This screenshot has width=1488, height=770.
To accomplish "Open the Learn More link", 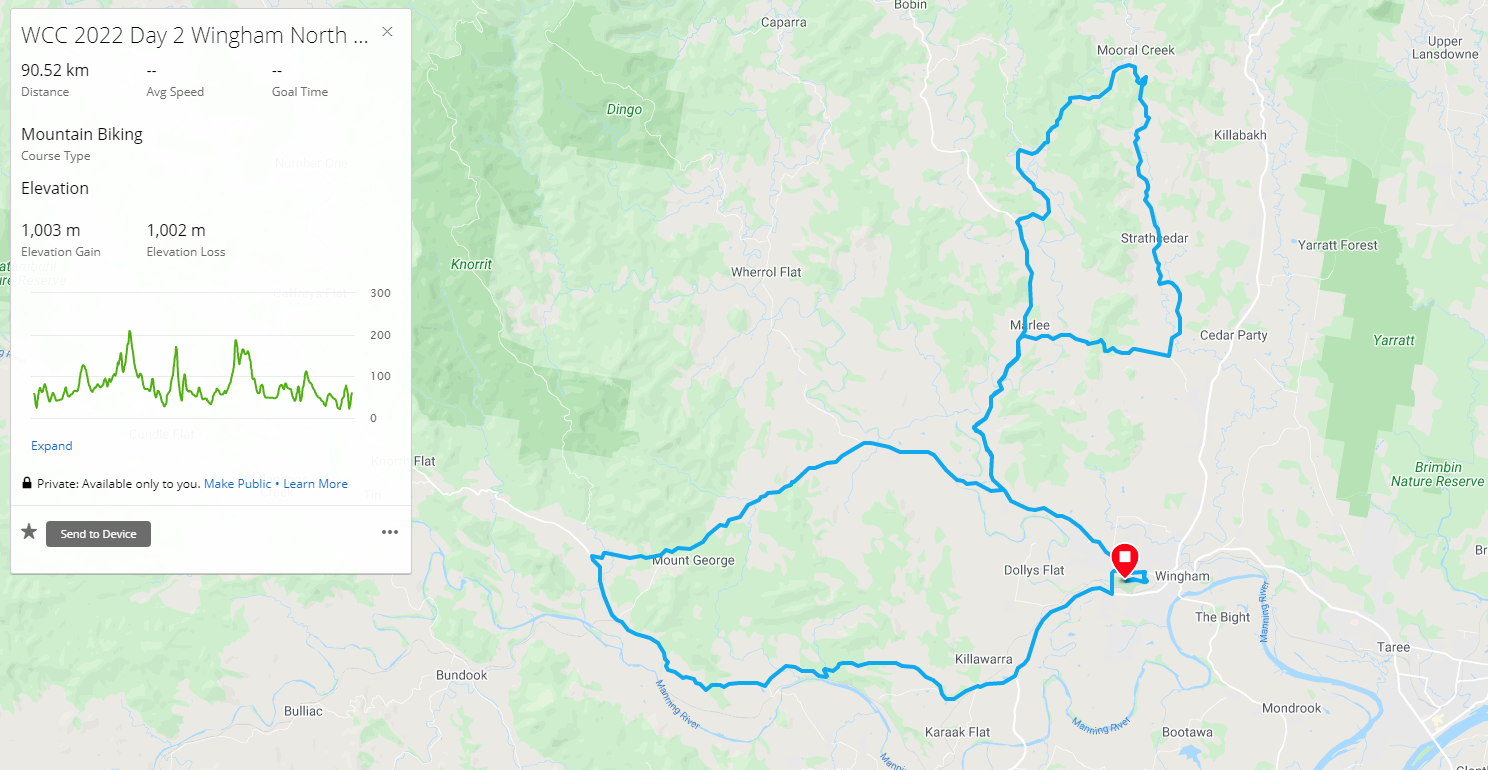I will [x=316, y=484].
